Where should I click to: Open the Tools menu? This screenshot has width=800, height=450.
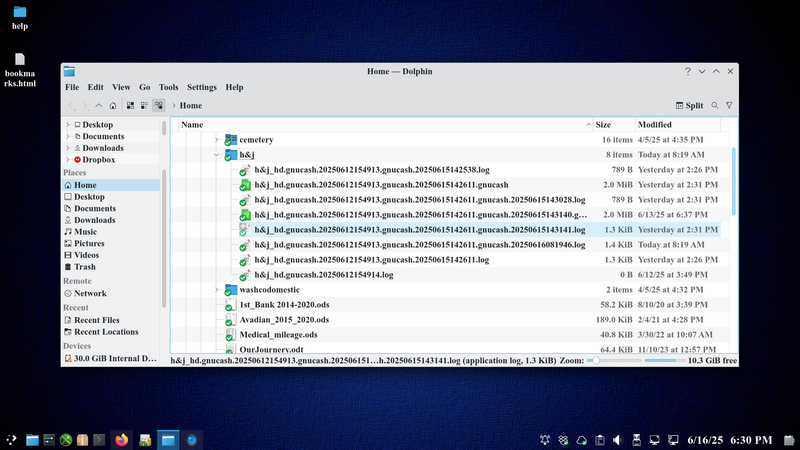[x=168, y=87]
